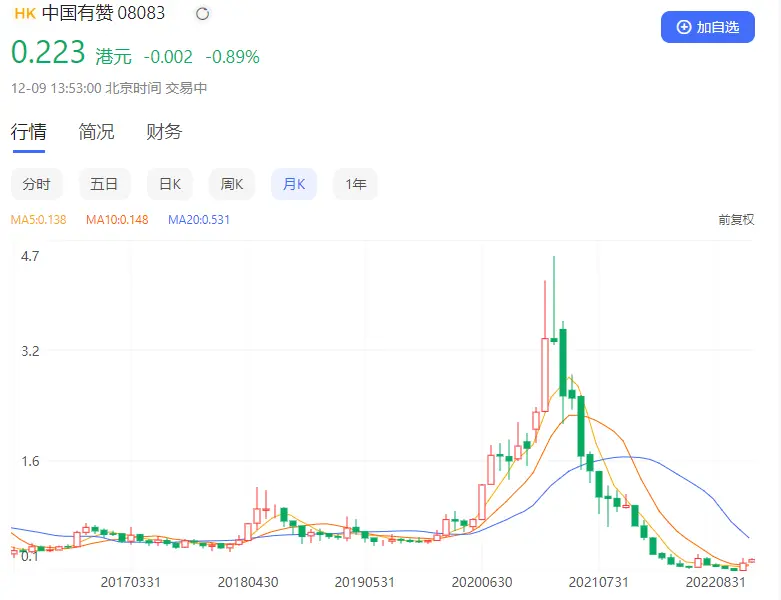Click the MA20 indicator label

(198, 220)
